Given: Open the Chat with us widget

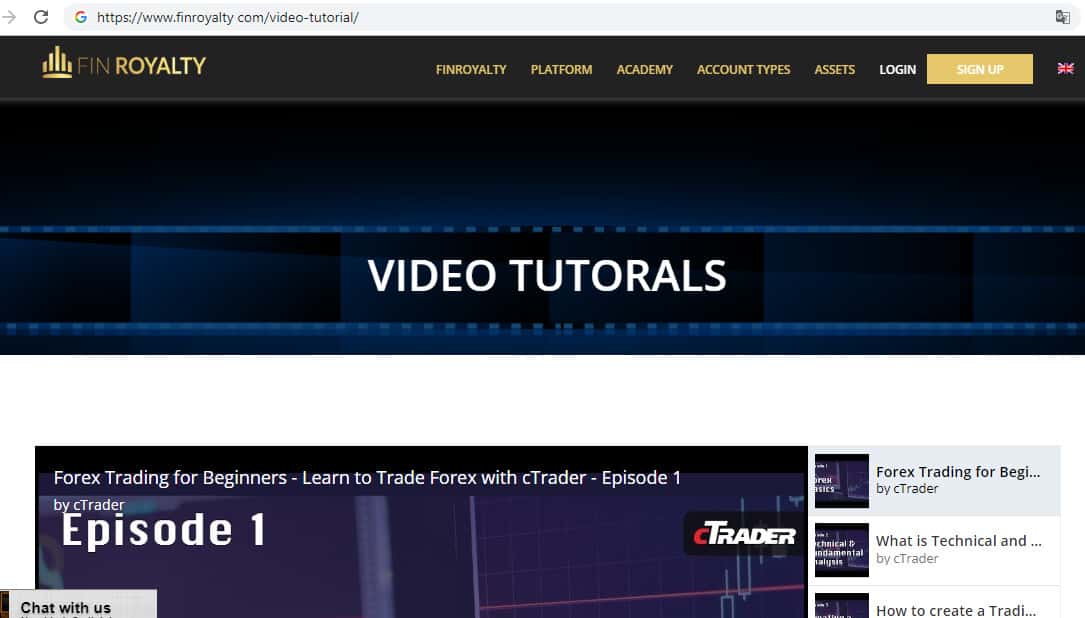Looking at the screenshot, I should (79, 605).
